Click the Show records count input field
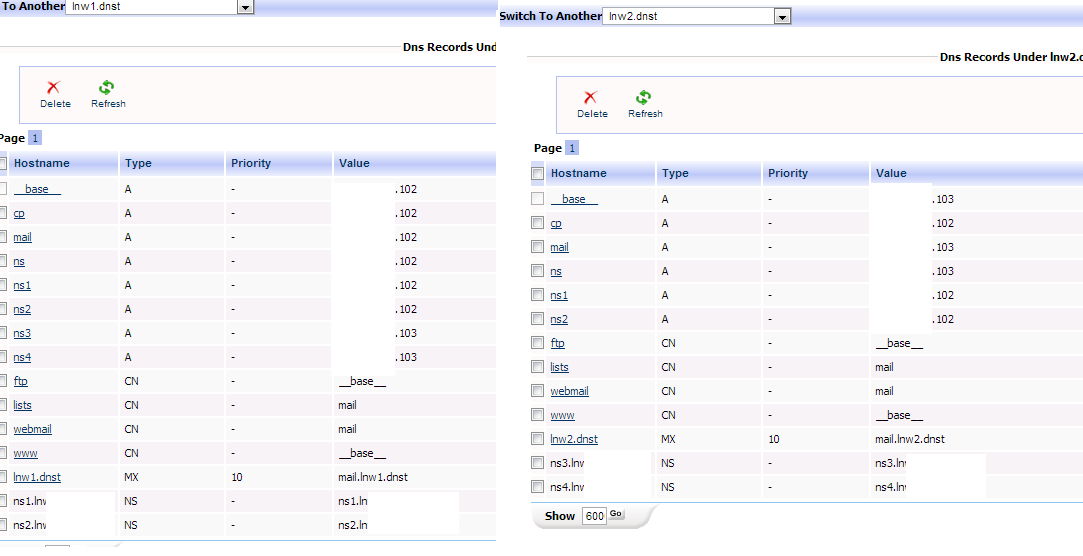 click(x=594, y=516)
